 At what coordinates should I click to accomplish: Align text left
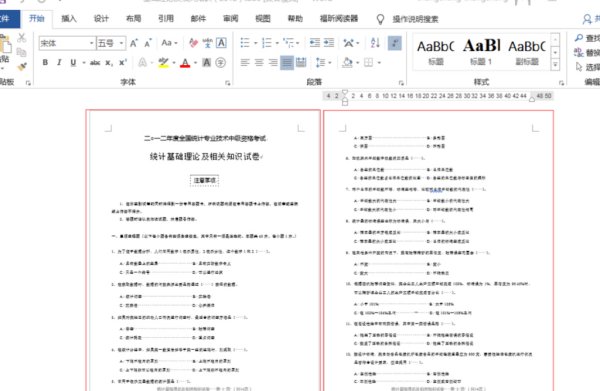(x=245, y=62)
